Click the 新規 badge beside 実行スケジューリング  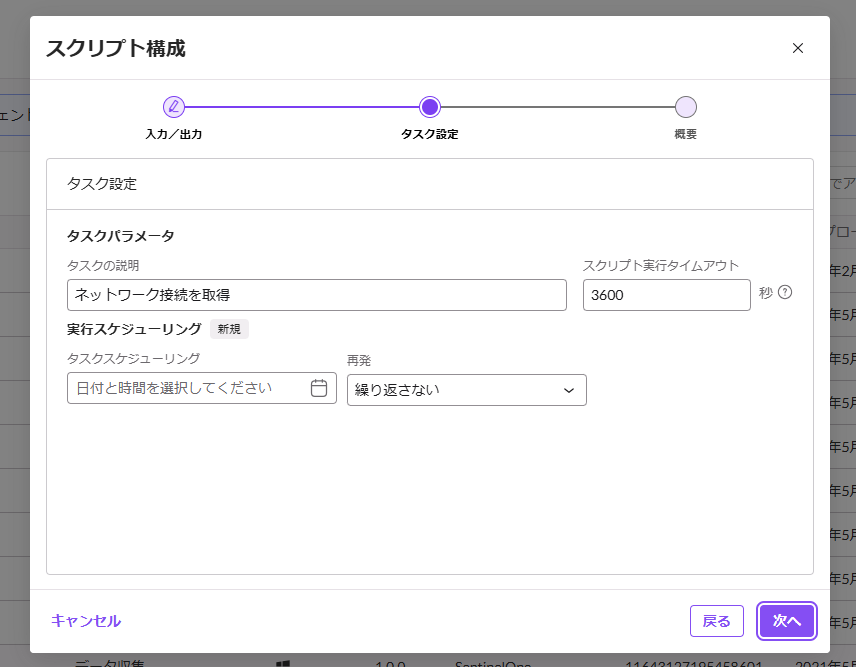pos(229,329)
